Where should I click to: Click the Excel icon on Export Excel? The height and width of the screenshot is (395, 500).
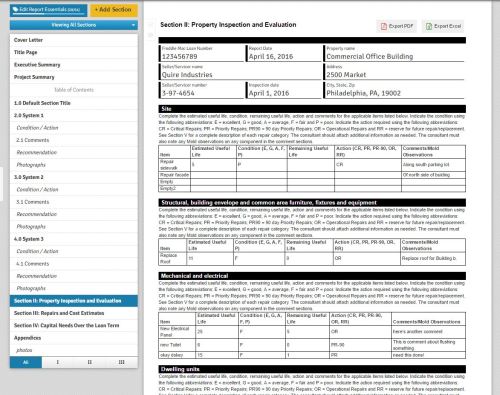pos(429,26)
